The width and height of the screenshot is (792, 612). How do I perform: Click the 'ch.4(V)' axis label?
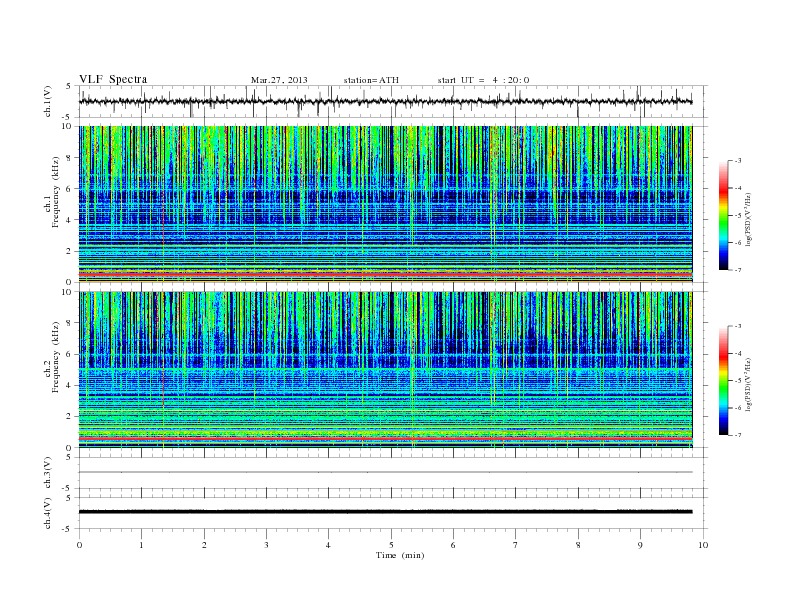pyautogui.click(x=47, y=513)
